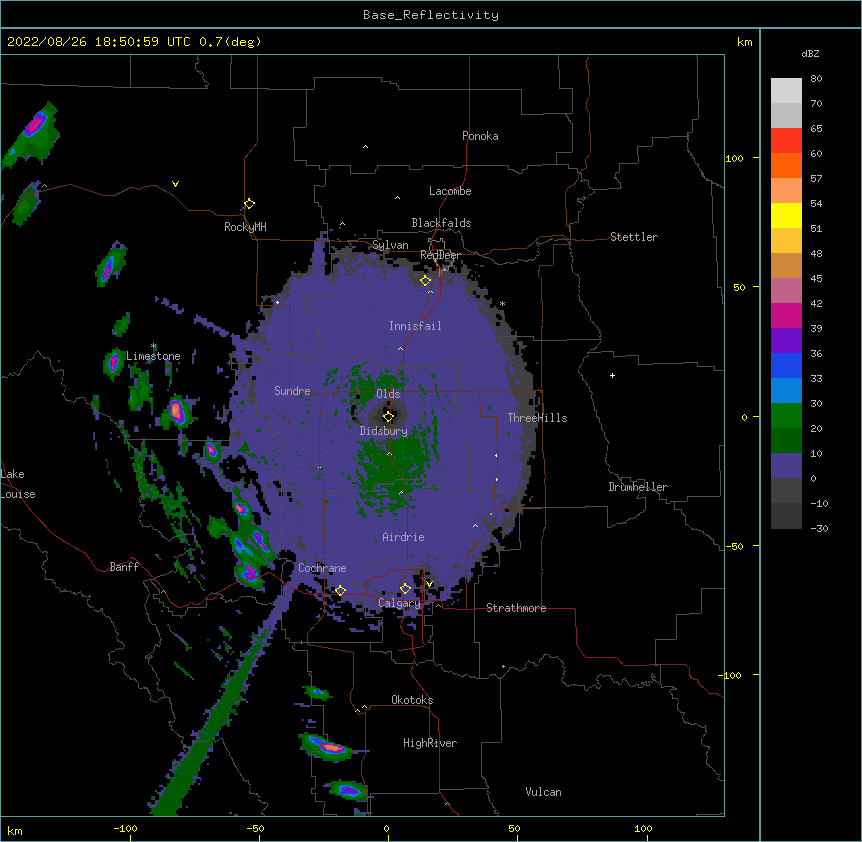Click the Sundre label

click(x=292, y=391)
